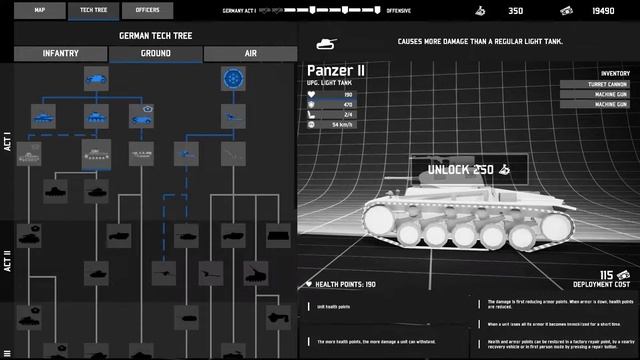
Task: Click the 'GERMANY ACT I' label
Action: [x=239, y=11]
